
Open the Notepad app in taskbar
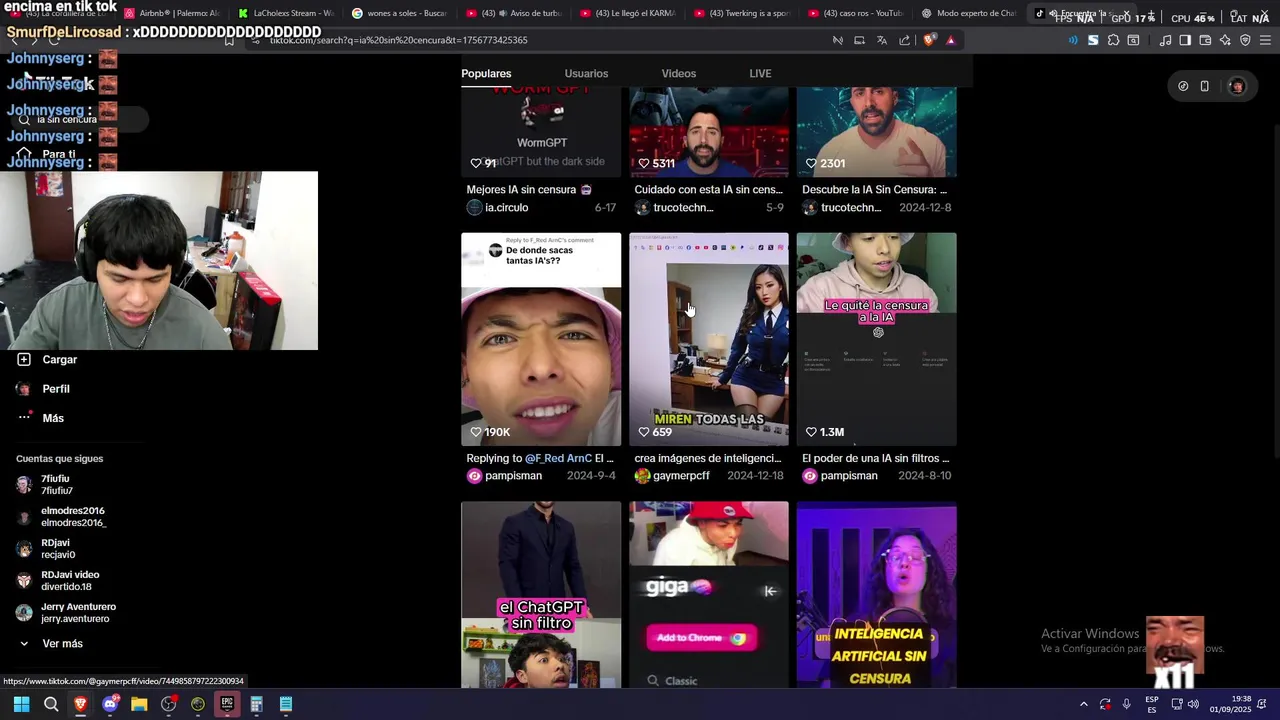pos(286,704)
